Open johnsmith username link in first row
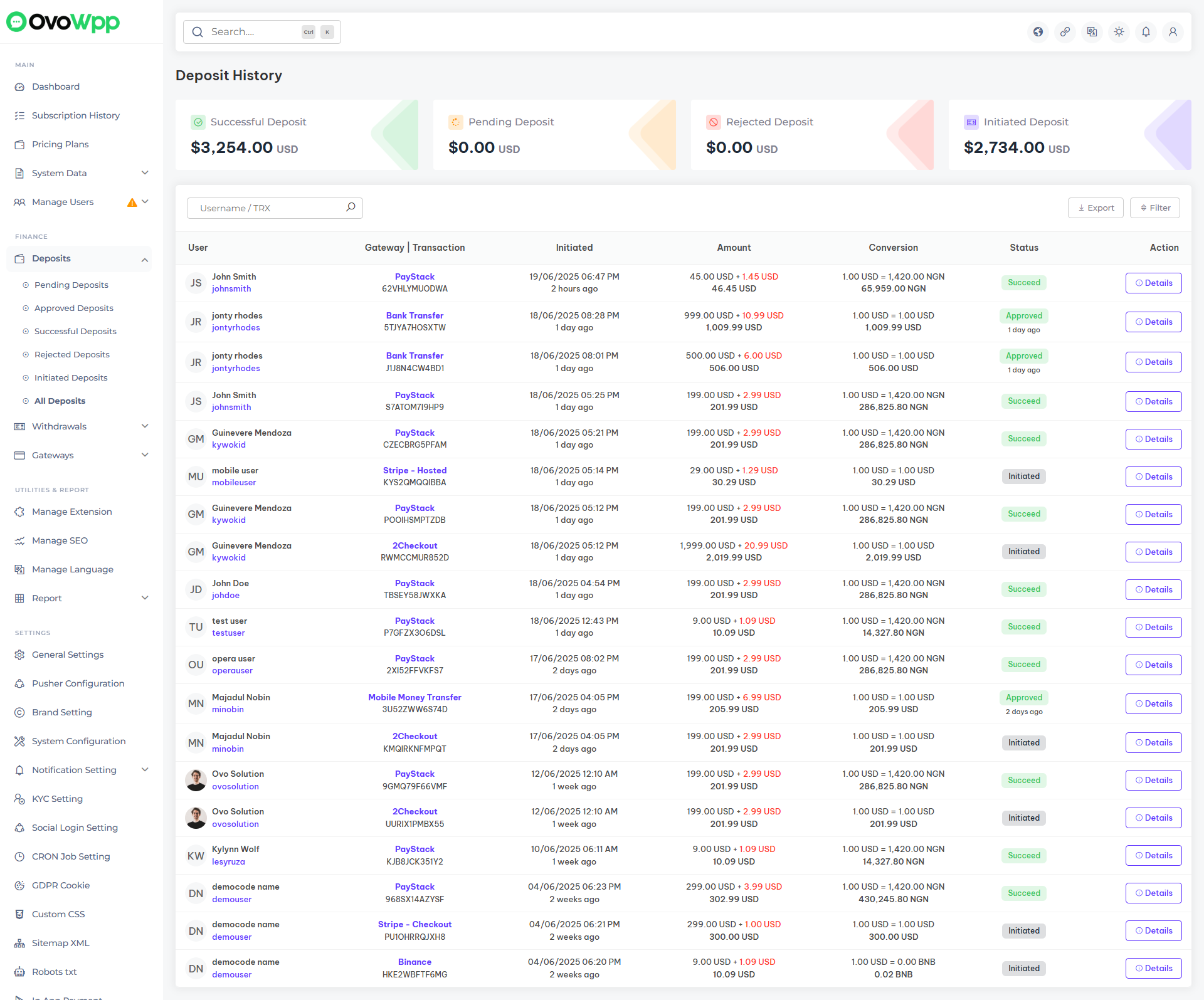 [x=231, y=288]
